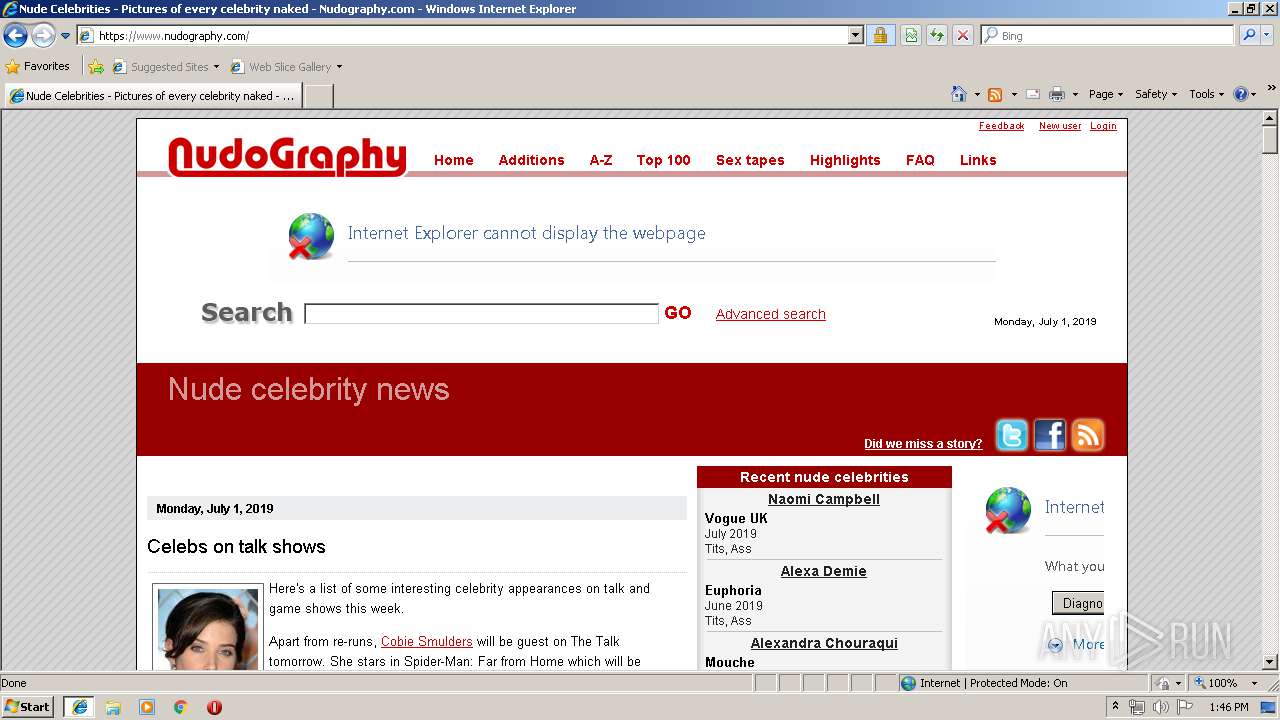The width and height of the screenshot is (1280, 720).
Task: Open the Home navigation link
Action: [454, 160]
